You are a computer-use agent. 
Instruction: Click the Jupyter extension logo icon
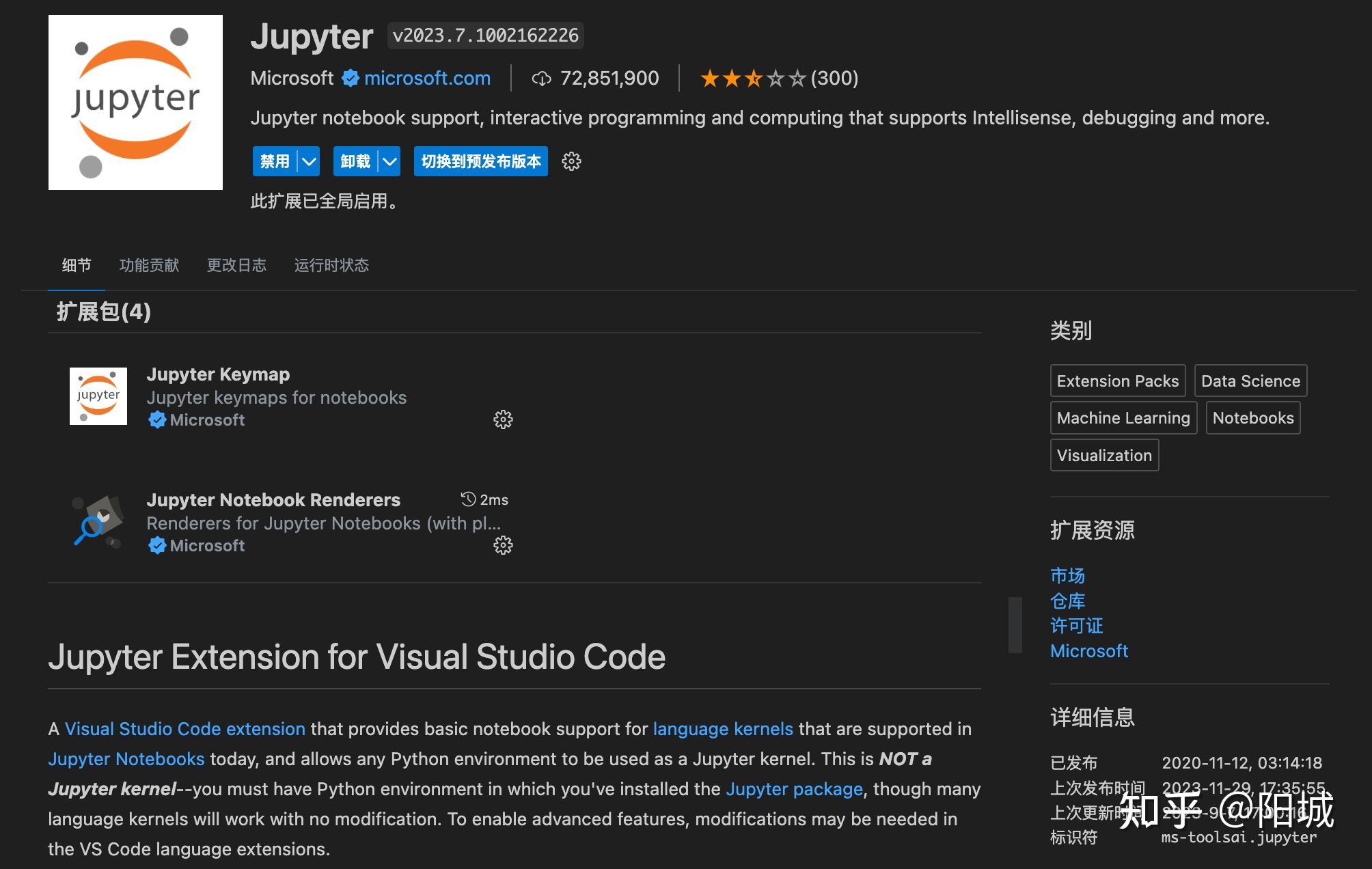pos(135,101)
